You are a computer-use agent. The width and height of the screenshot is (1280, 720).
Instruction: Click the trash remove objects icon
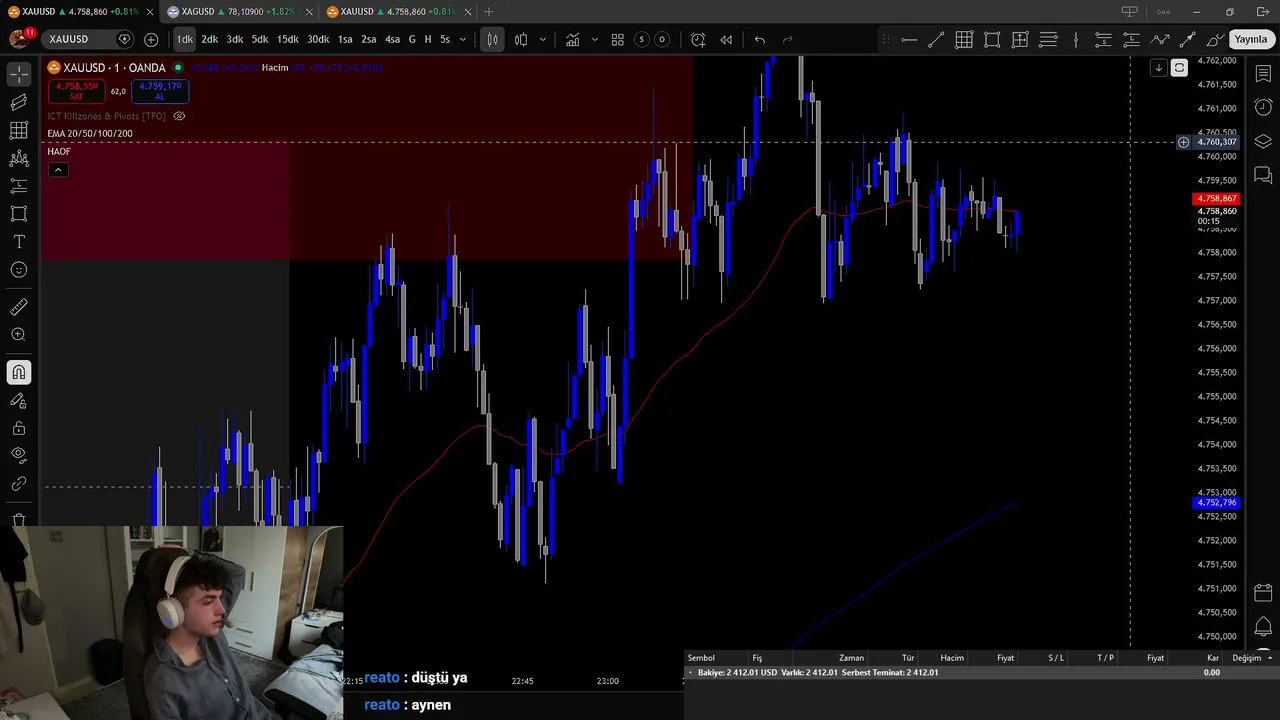pyautogui.click(x=19, y=519)
